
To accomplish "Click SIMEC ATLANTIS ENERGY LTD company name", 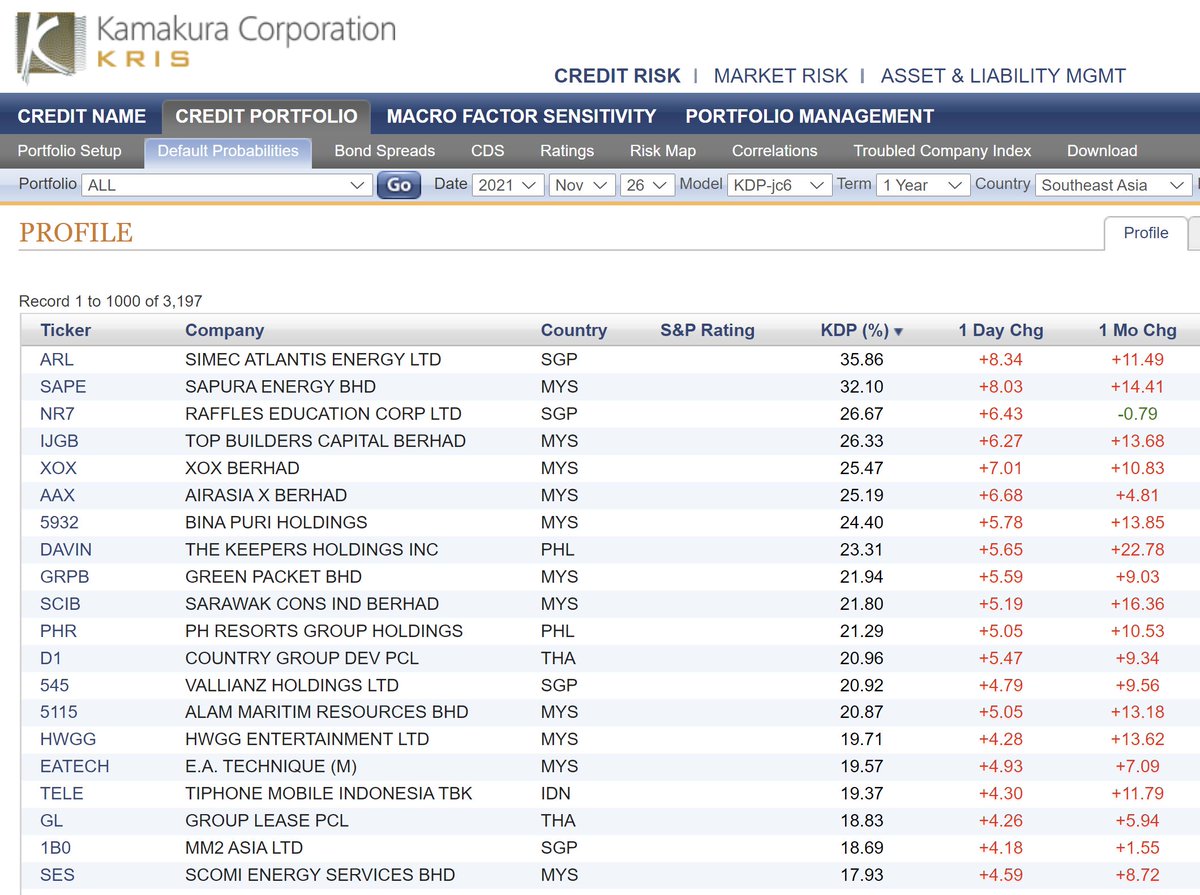I will point(313,359).
